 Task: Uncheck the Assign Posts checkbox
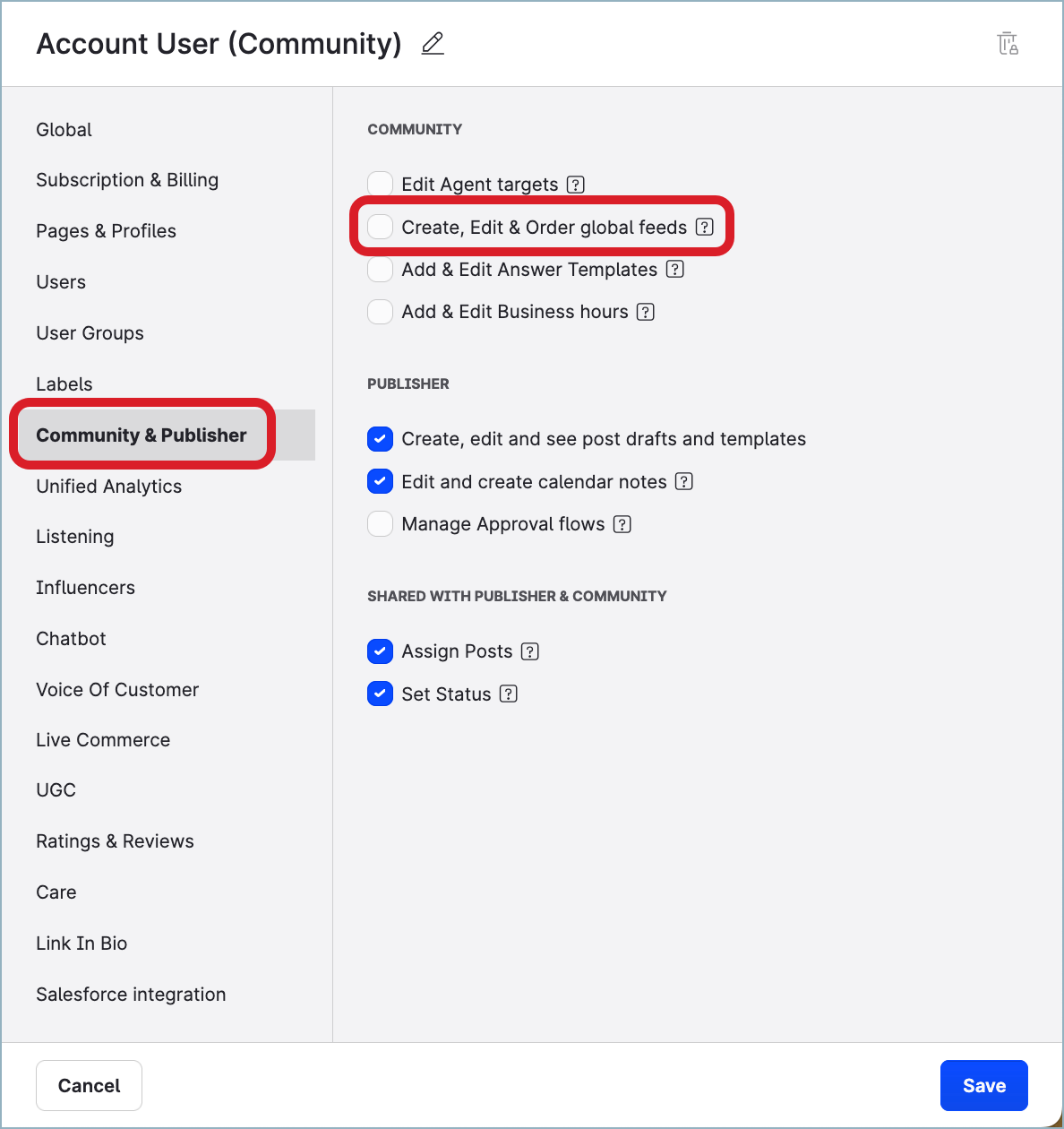click(381, 651)
